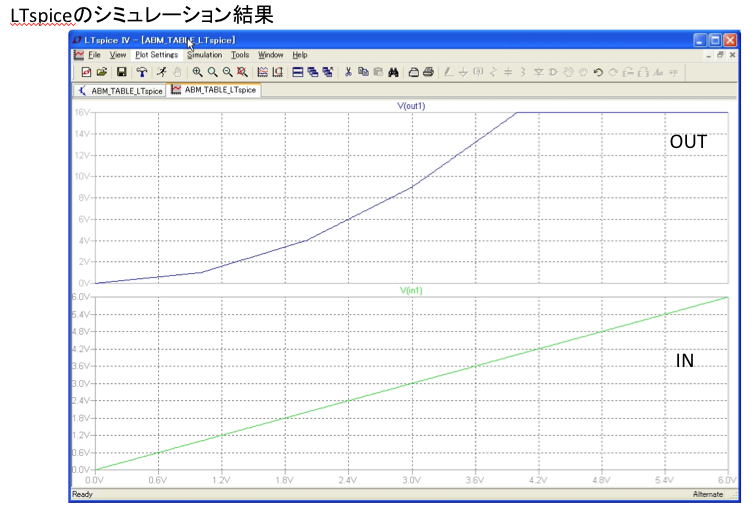Close all windows using the toolbar icon

[x=328, y=72]
